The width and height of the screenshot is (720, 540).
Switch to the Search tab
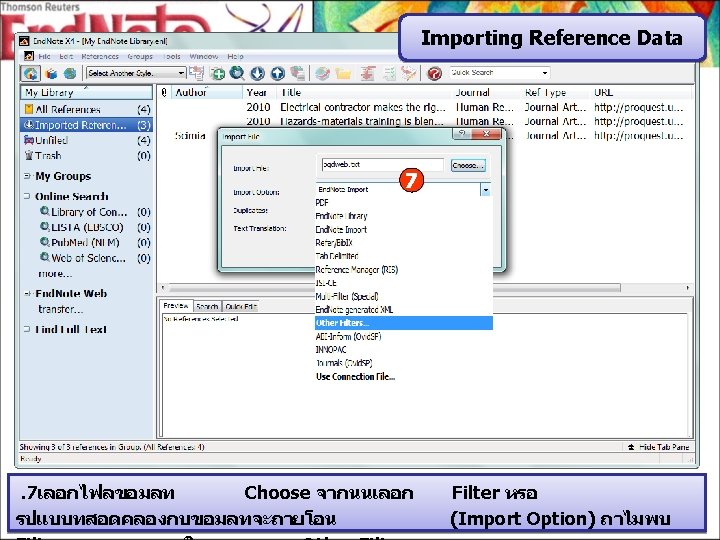point(207,306)
